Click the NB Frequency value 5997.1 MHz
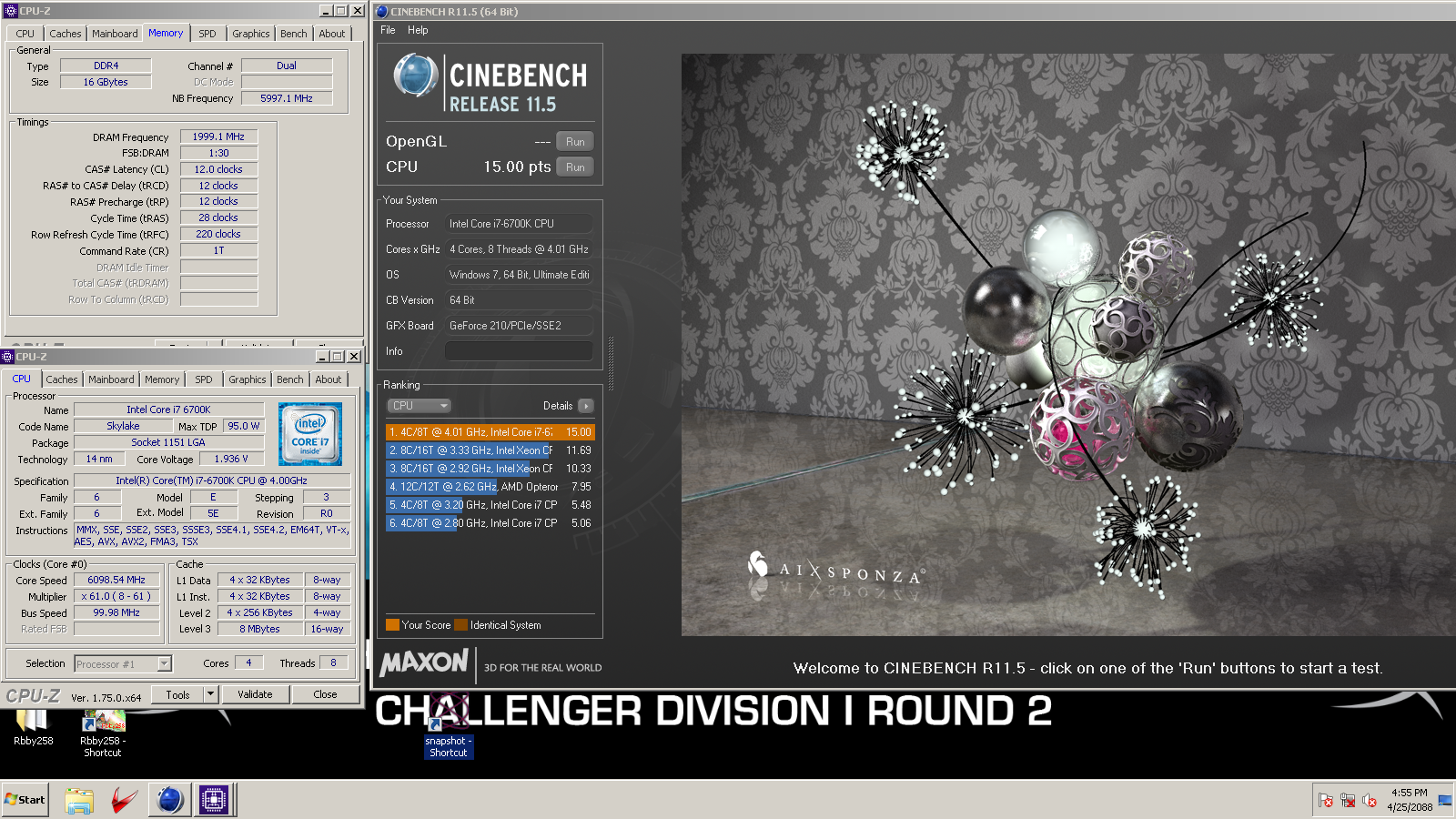The image size is (1456, 819). click(287, 98)
